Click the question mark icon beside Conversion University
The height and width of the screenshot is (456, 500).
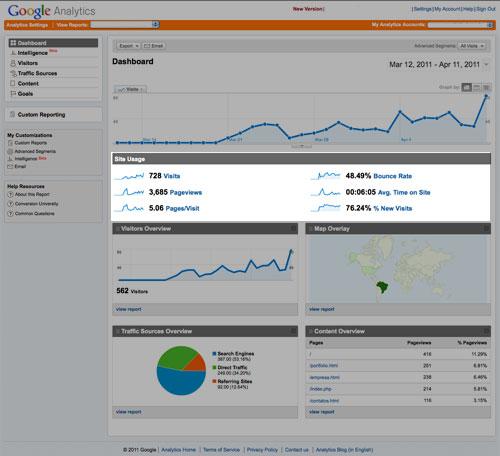10,204
